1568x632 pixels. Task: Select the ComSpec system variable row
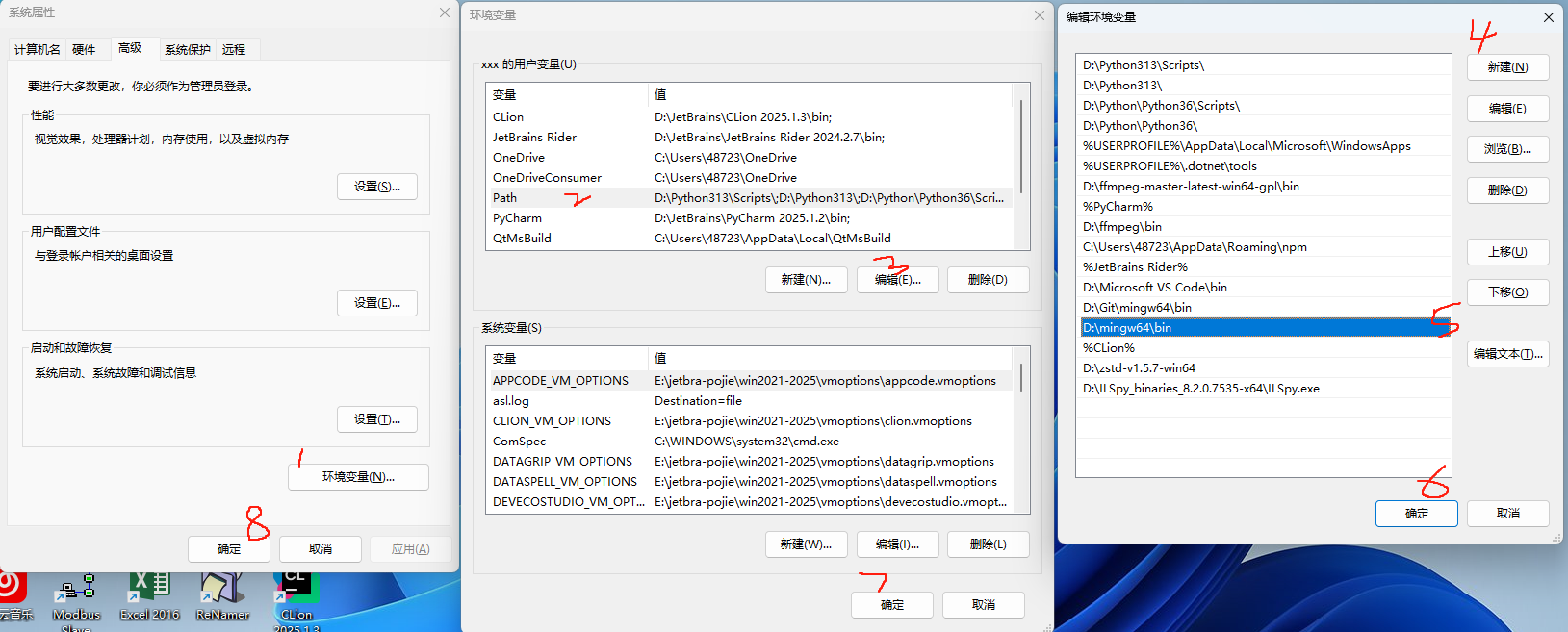pos(750,442)
